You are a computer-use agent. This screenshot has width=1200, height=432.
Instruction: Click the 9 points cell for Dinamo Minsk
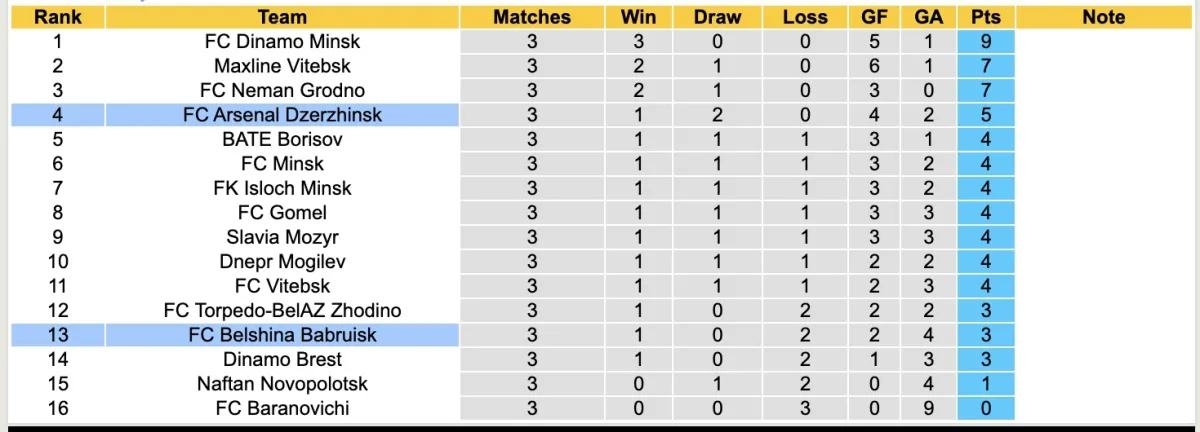[985, 42]
